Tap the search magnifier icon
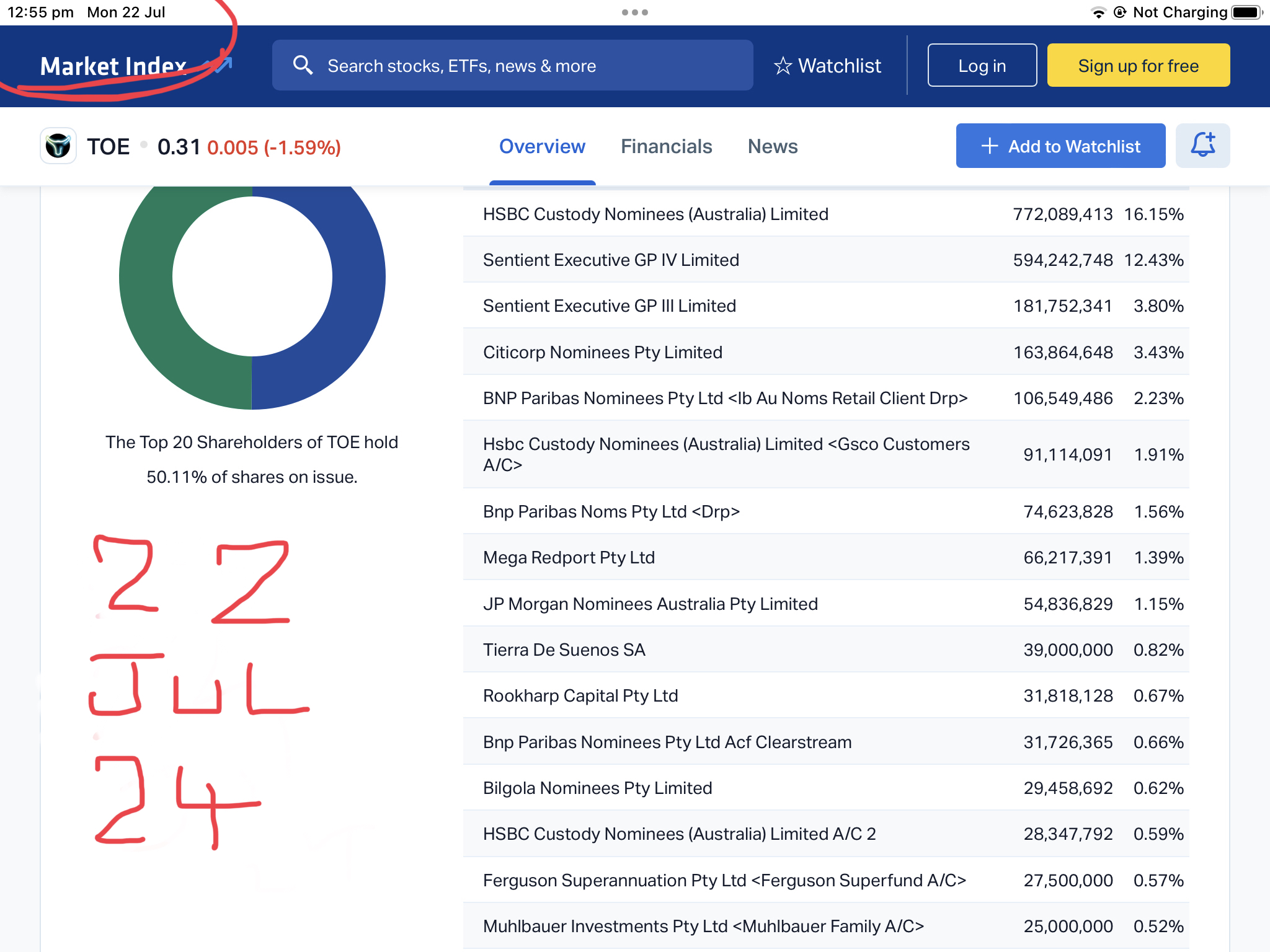The width and height of the screenshot is (1270, 952). pos(303,65)
